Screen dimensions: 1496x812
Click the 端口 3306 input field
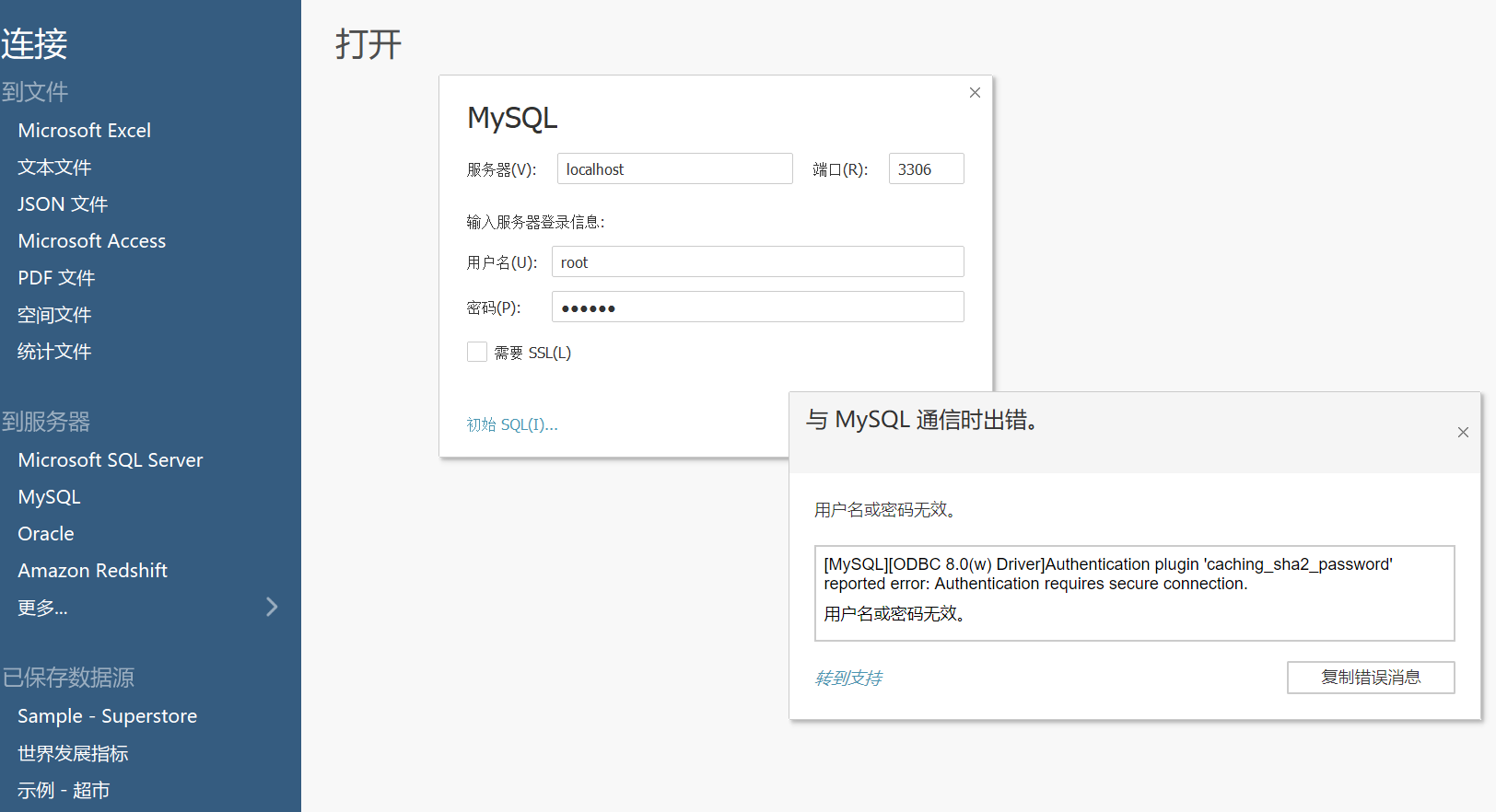[x=926, y=168]
